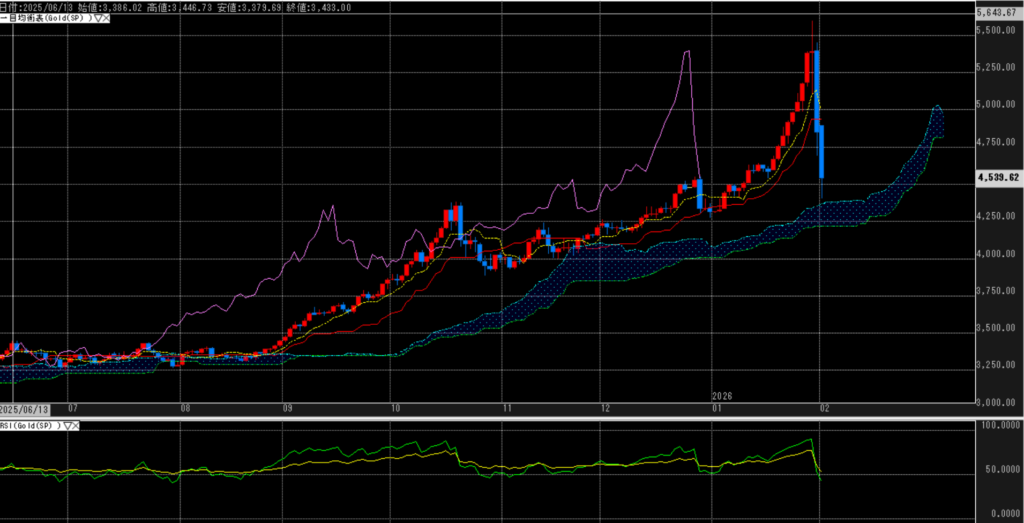1024x523 pixels.
Task: Close the Ichimoku (一目均衡表) indicator panel
Action: (x=104, y=19)
